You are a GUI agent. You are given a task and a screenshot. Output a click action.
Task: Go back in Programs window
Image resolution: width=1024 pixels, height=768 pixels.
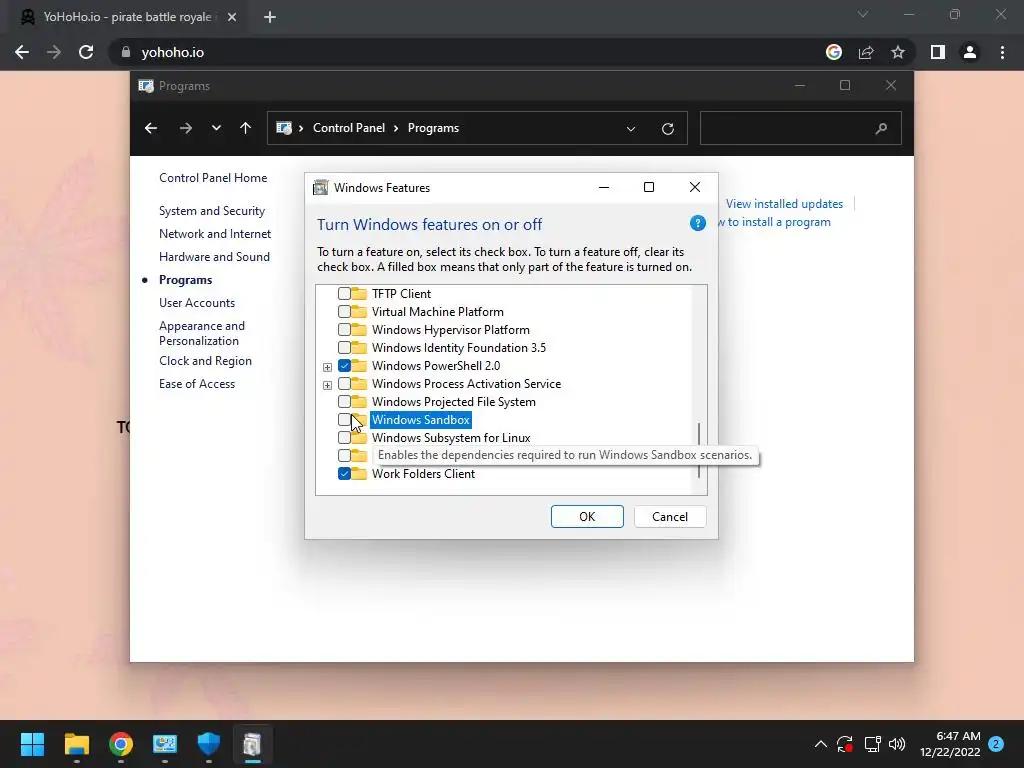coord(151,128)
